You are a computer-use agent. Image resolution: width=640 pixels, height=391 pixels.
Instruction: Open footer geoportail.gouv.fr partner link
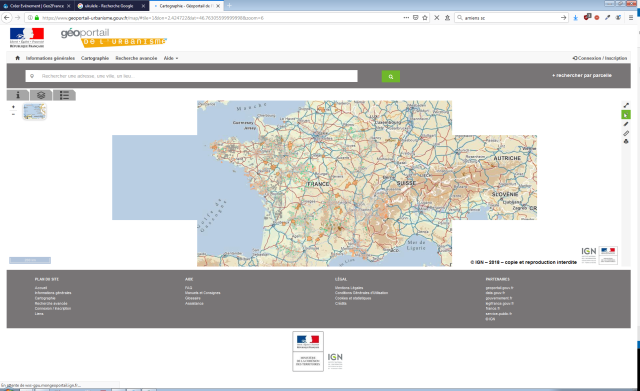click(x=500, y=288)
